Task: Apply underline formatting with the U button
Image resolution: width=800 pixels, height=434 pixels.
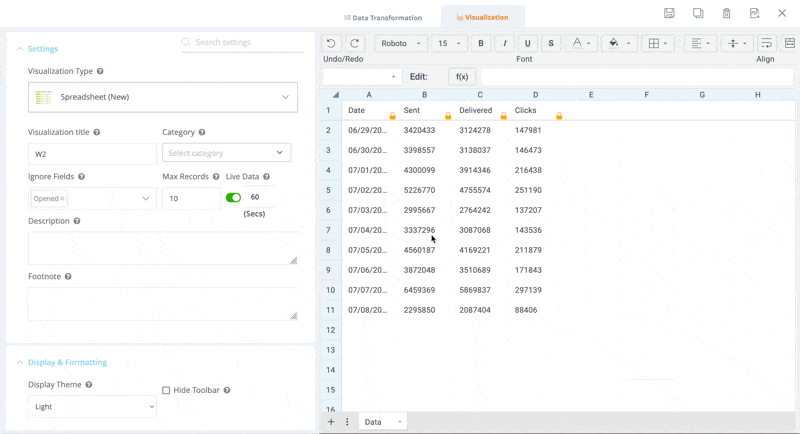Action: pyautogui.click(x=528, y=43)
